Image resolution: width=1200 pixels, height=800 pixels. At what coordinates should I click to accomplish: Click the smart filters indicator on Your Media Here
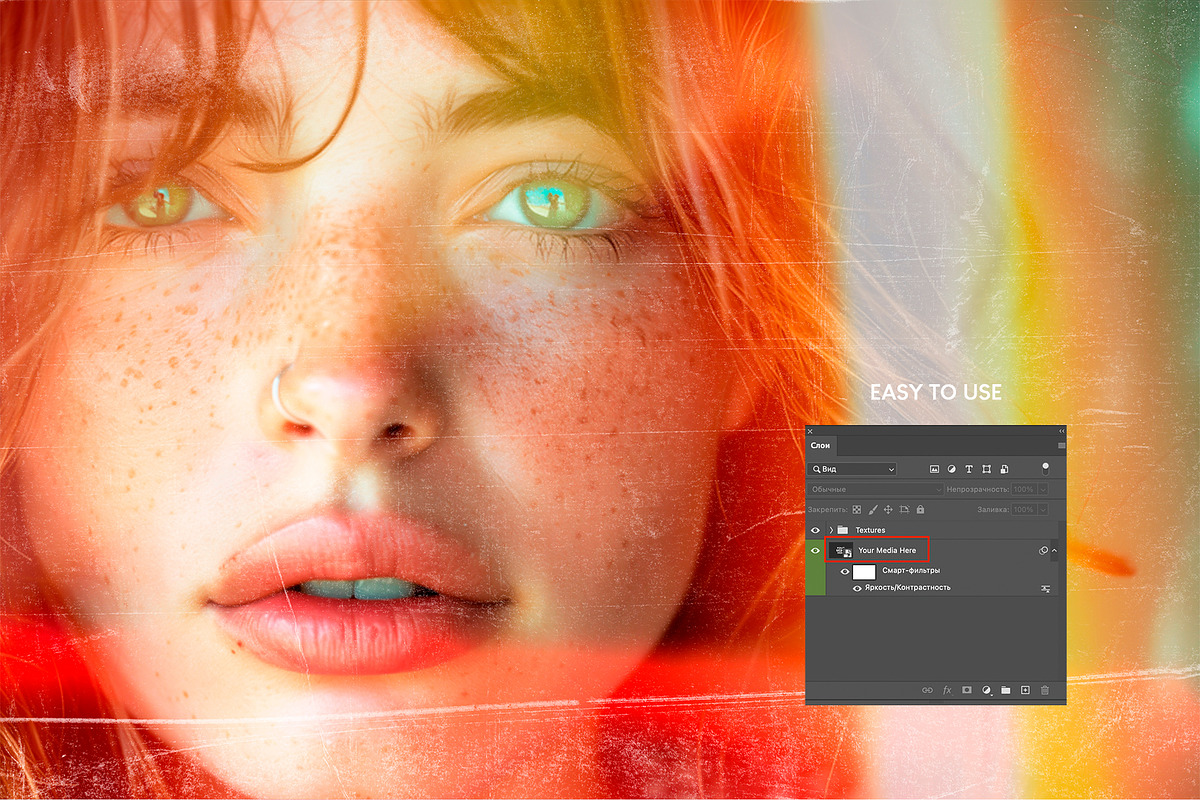[1043, 550]
